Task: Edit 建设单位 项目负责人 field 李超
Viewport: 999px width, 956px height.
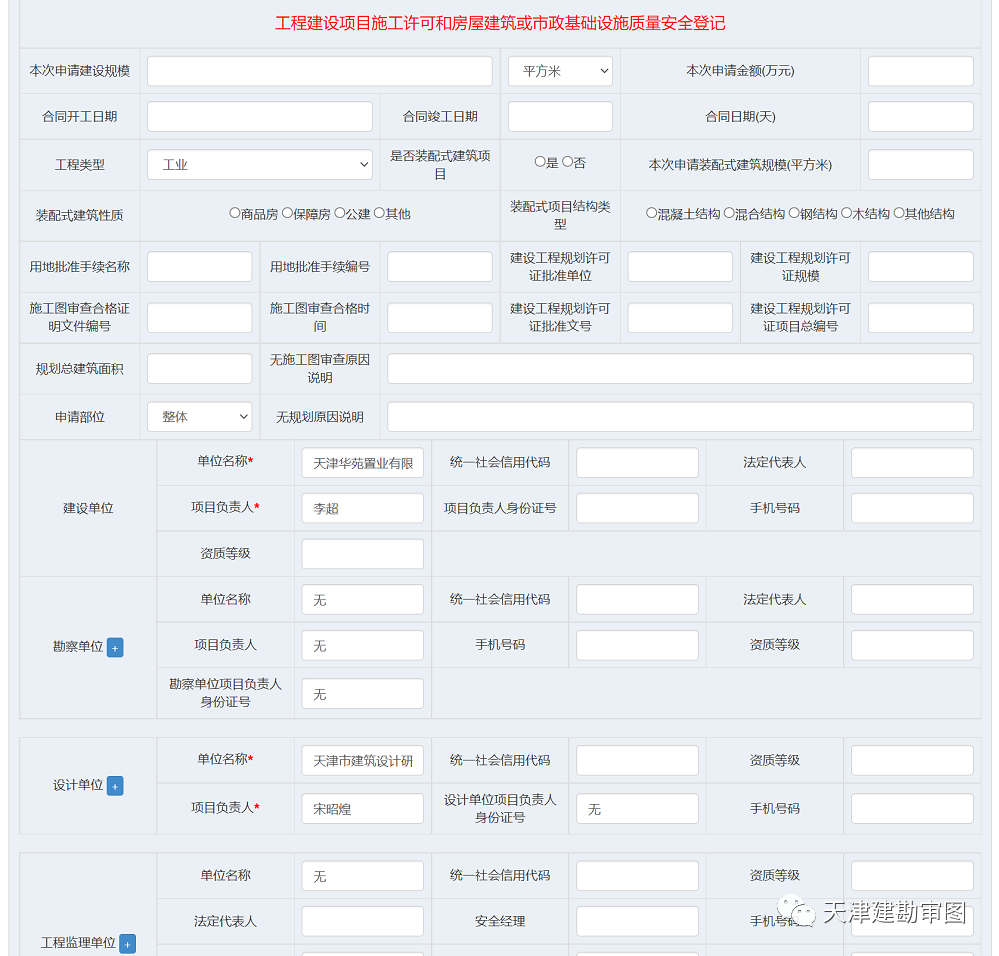Action: (x=363, y=508)
